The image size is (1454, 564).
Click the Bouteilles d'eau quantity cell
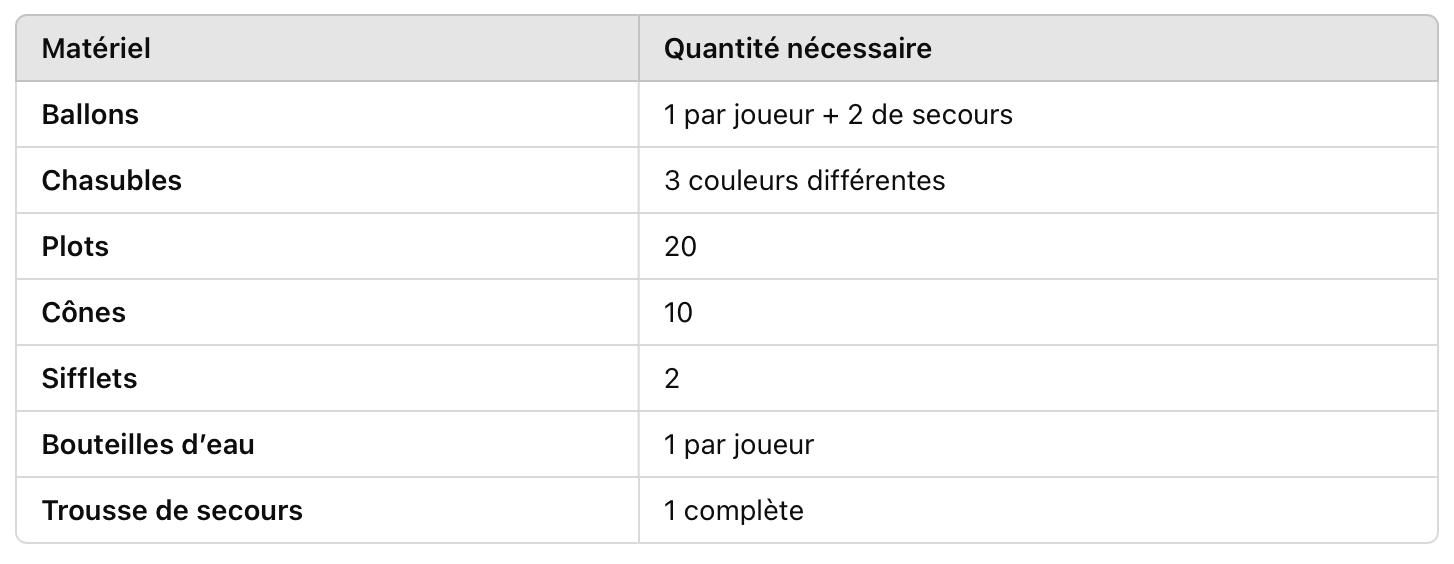[738, 445]
